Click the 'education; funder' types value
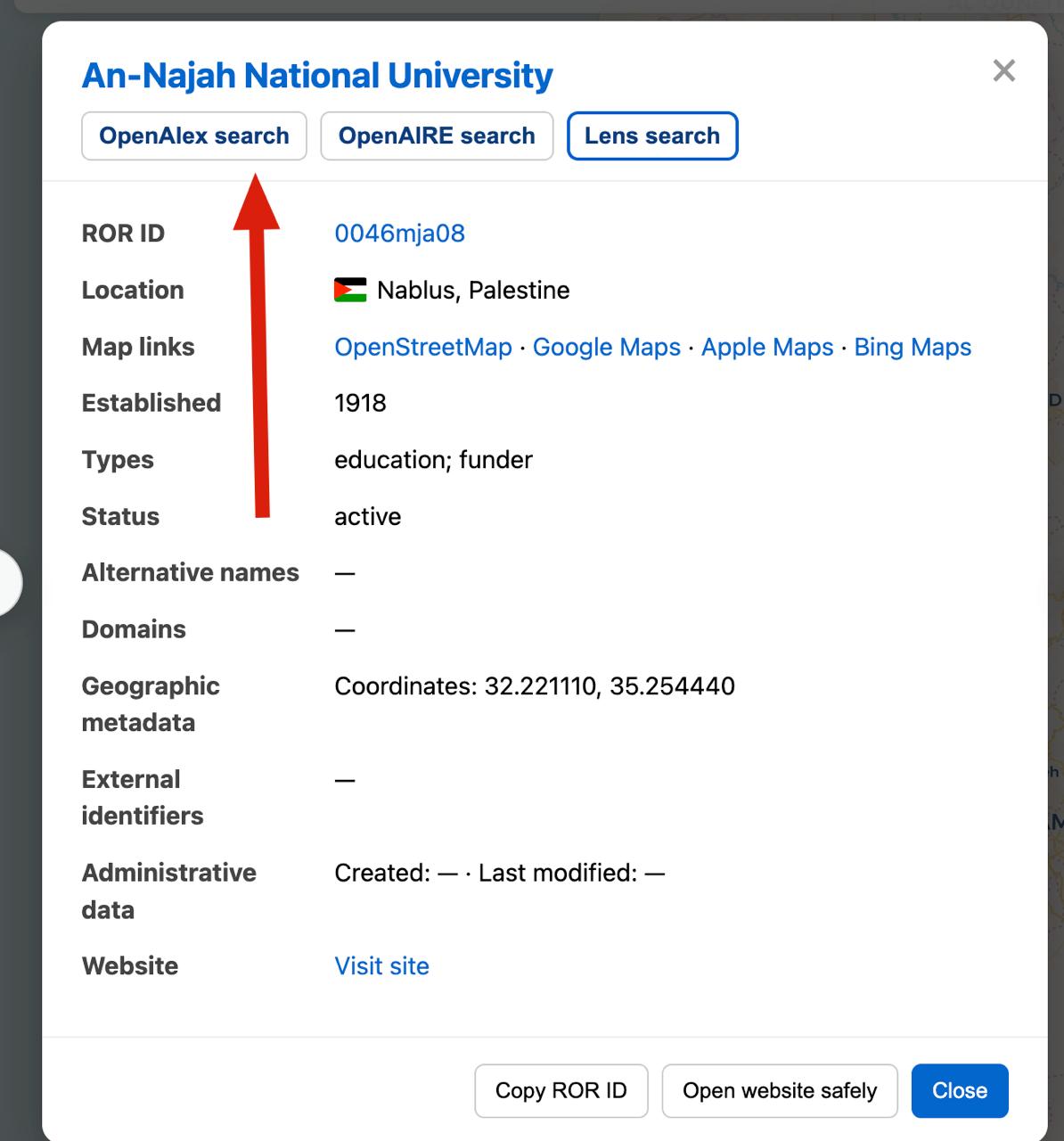 click(433, 460)
